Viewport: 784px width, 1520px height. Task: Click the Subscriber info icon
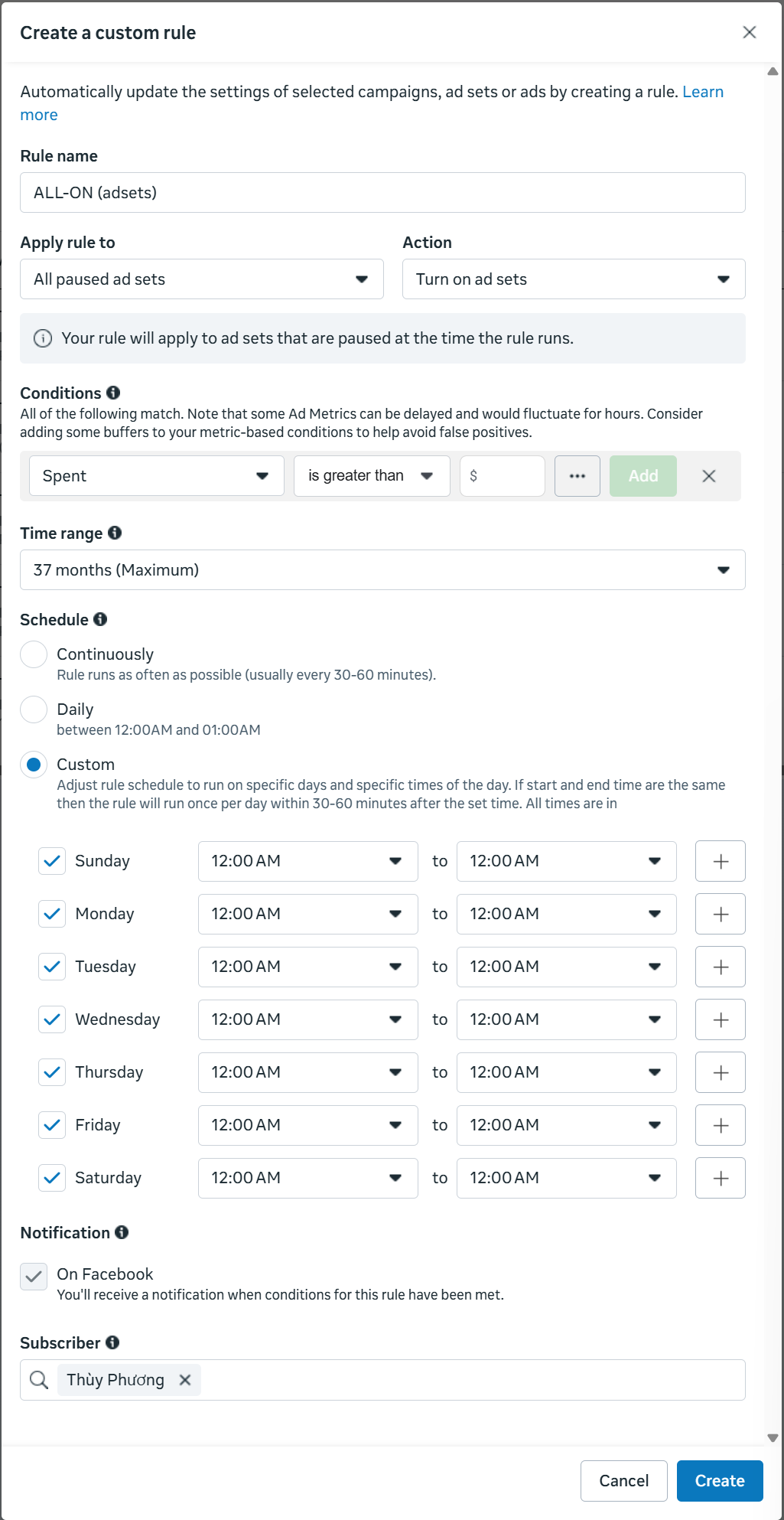[x=112, y=1342]
